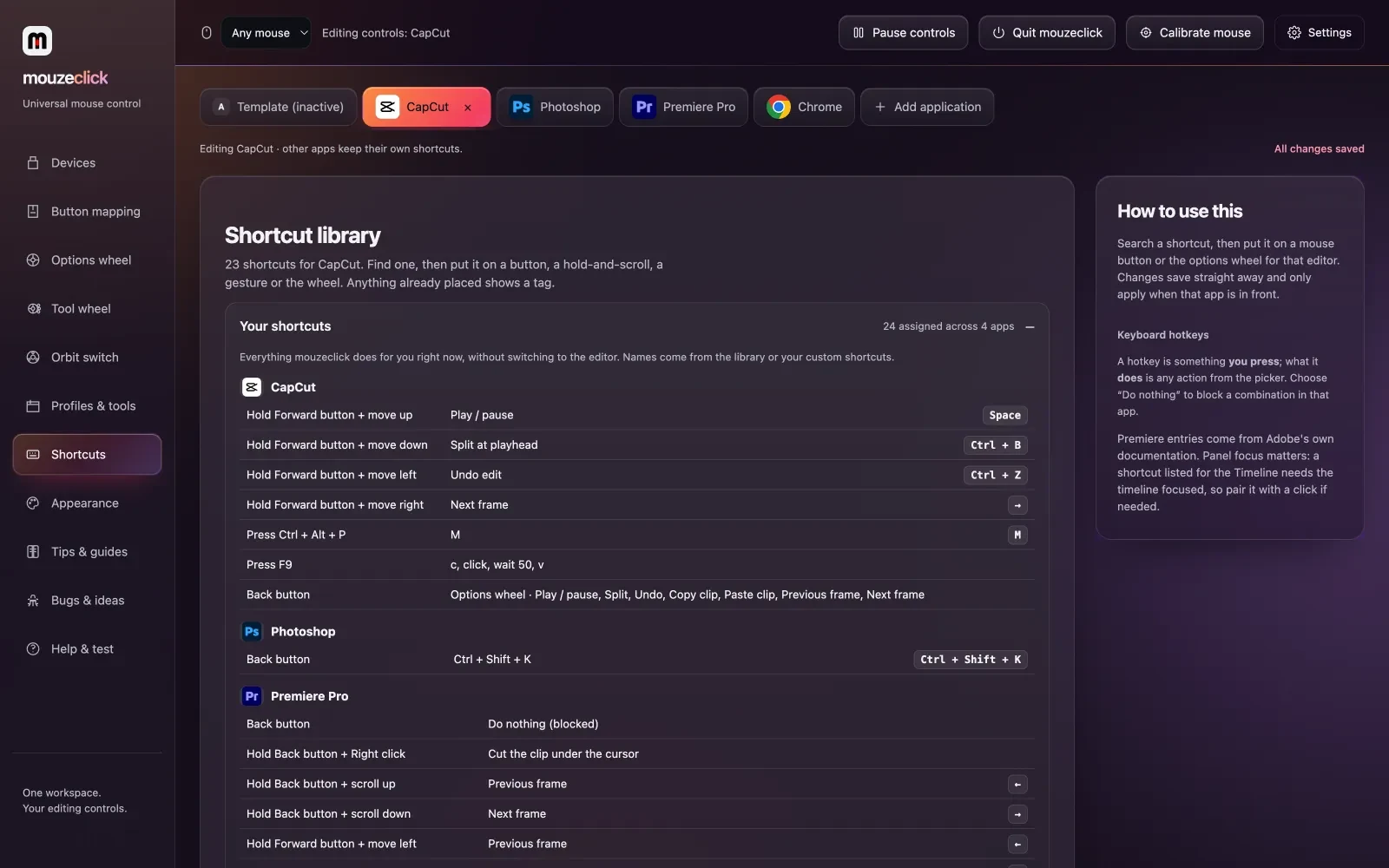The image size is (1389, 868).
Task: Pause controls button
Action: pos(903,33)
